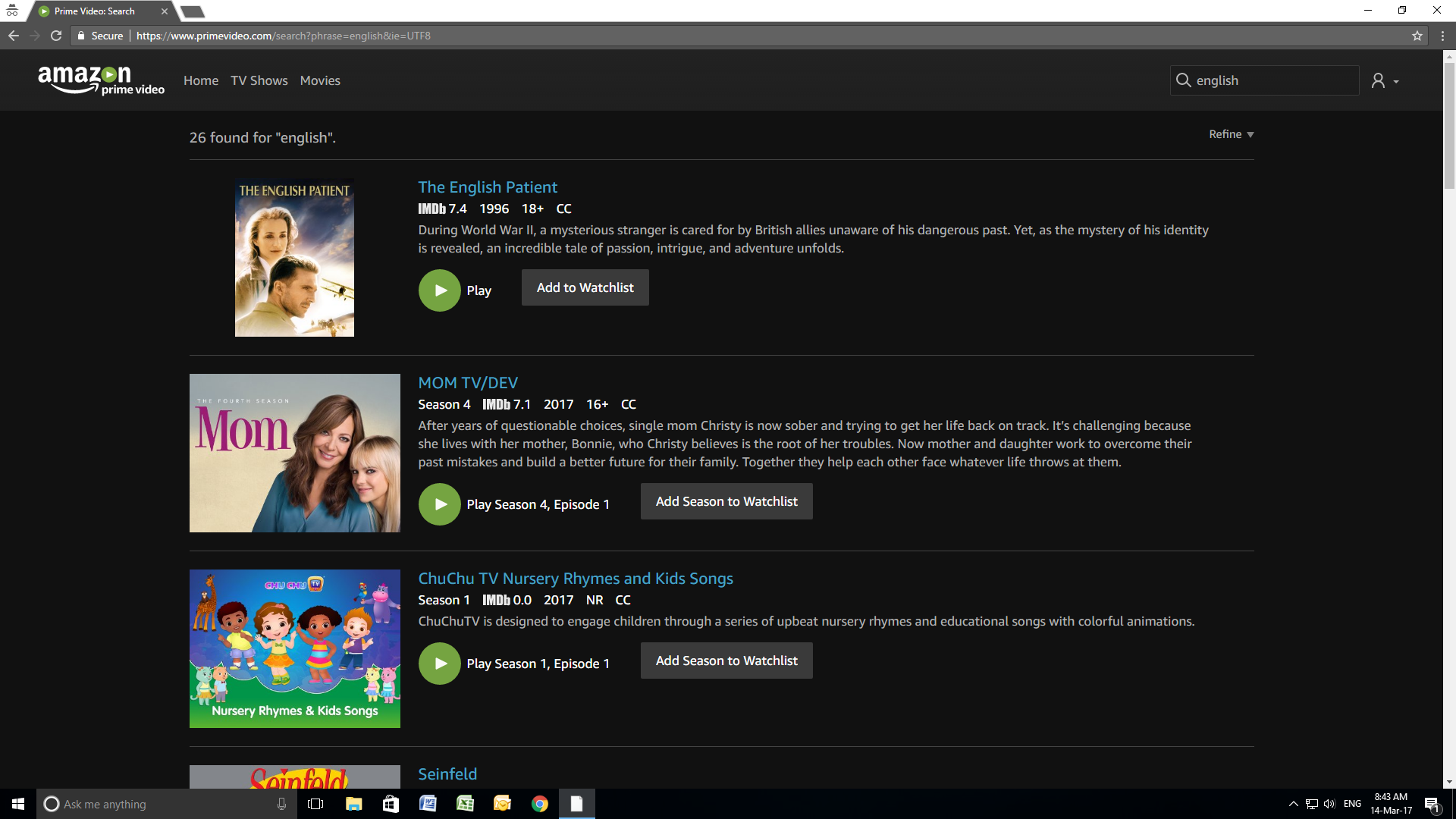Open Movies menu
Image resolution: width=1456 pixels, height=819 pixels.
[320, 80]
